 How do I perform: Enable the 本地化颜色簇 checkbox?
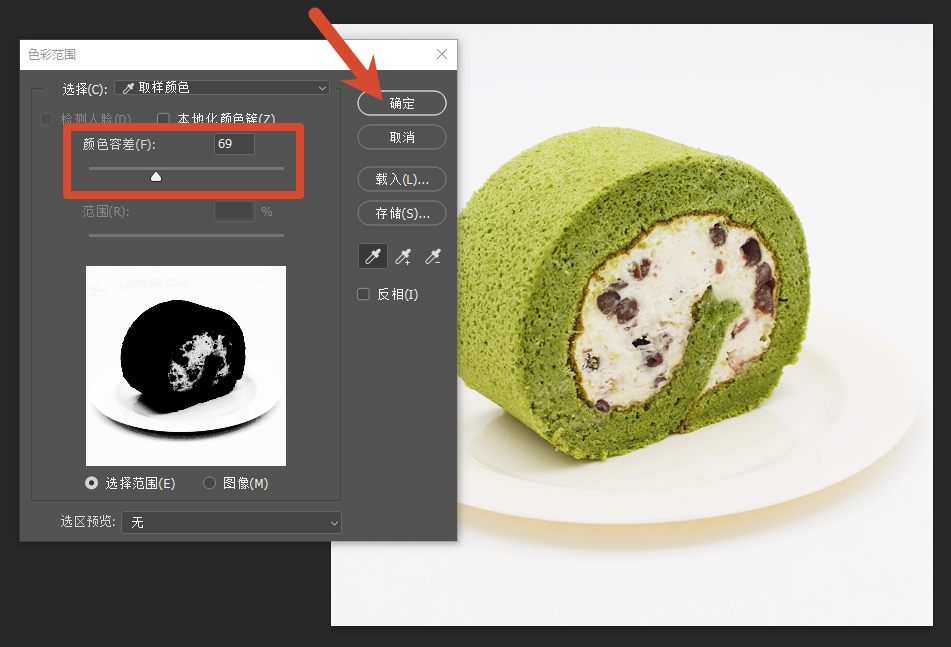[163, 118]
